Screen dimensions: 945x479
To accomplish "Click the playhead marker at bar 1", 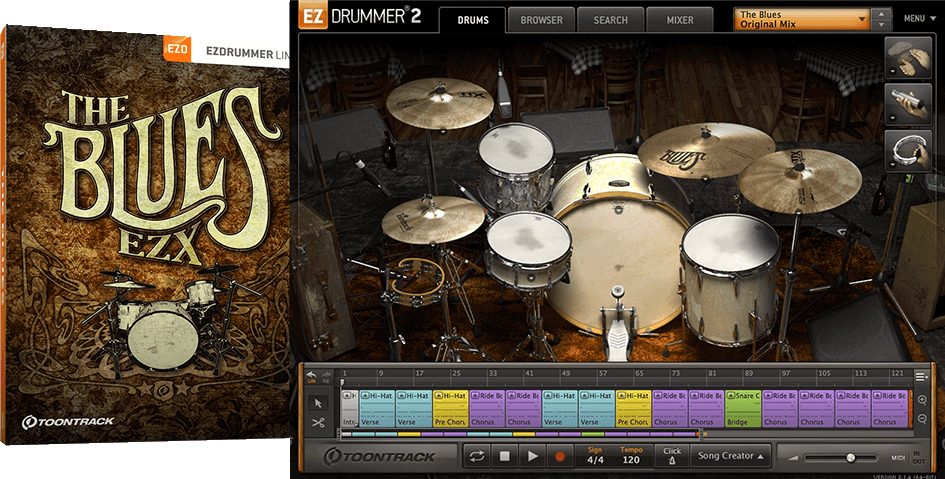I will tap(342, 382).
